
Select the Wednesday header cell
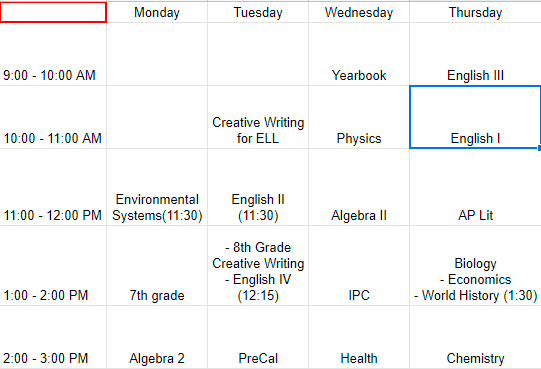(x=359, y=12)
